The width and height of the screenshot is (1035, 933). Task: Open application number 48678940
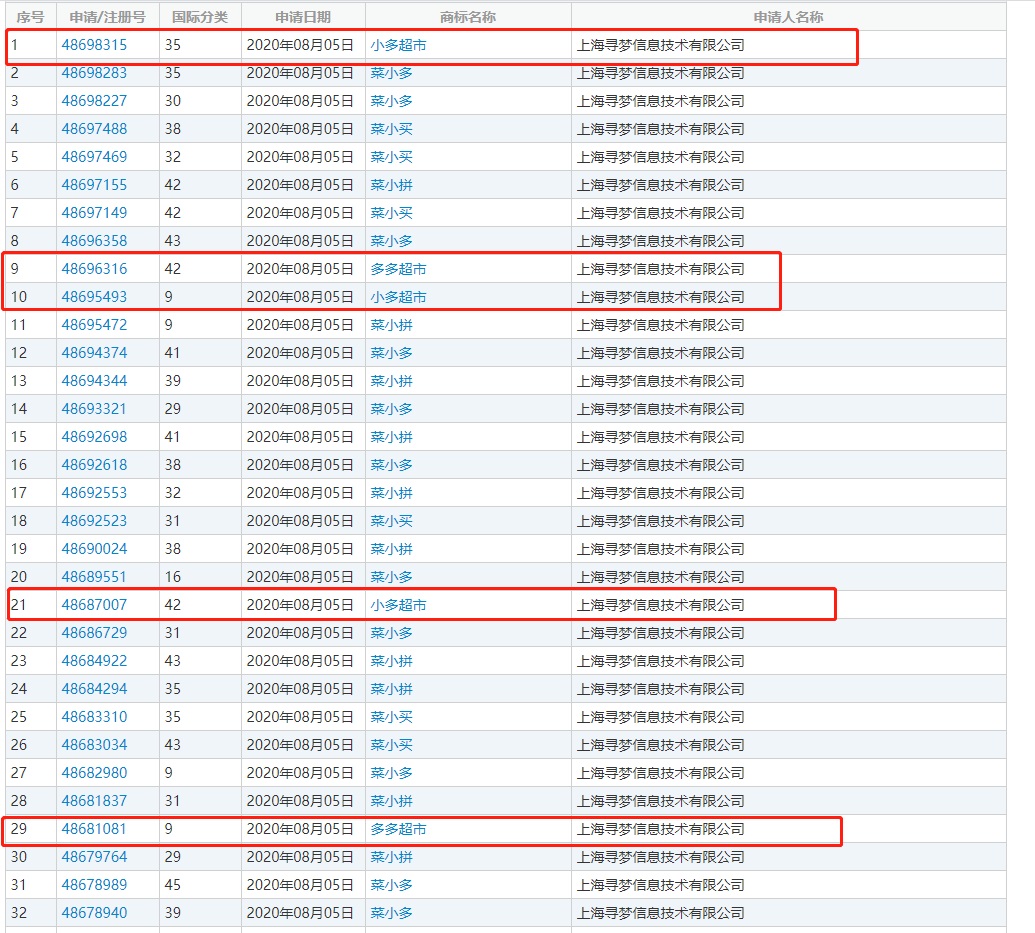click(94, 913)
